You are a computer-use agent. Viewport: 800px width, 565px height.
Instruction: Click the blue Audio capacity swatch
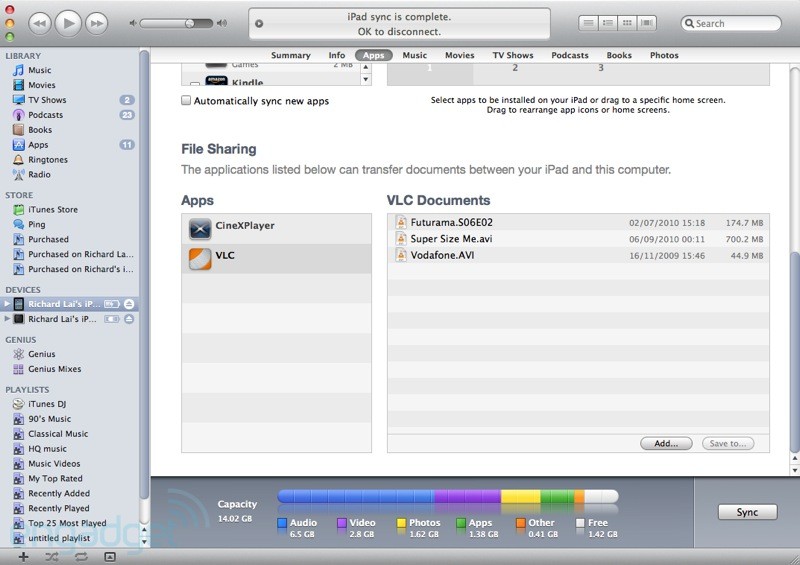[282, 523]
